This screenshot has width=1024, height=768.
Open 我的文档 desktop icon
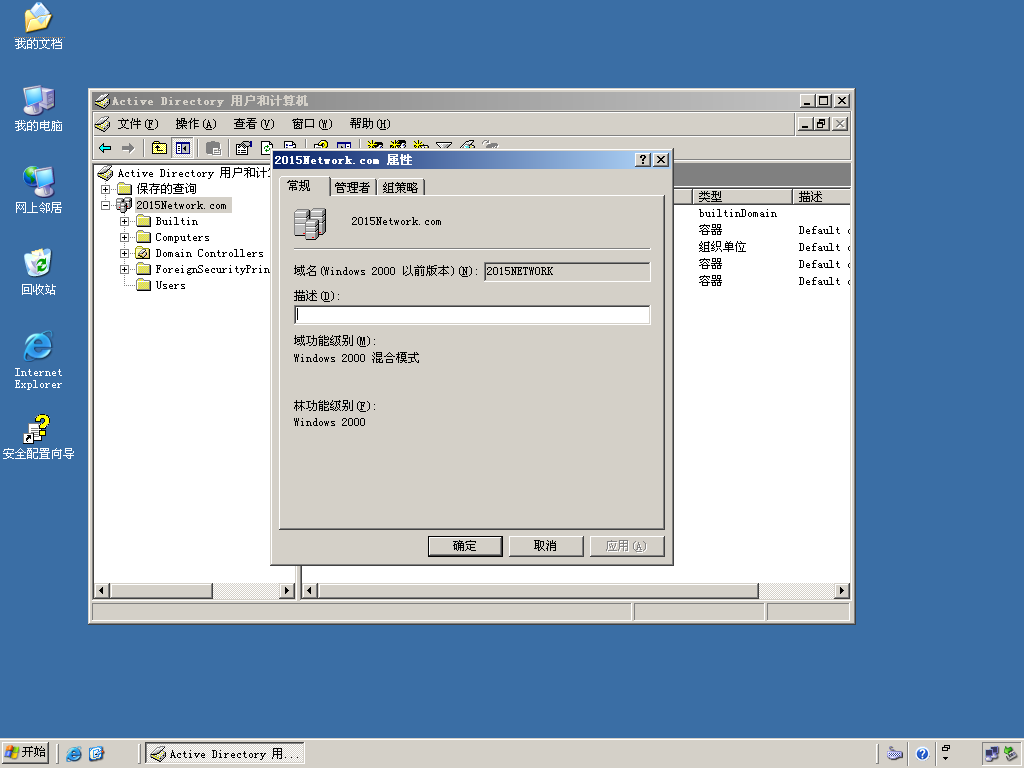coord(38,27)
